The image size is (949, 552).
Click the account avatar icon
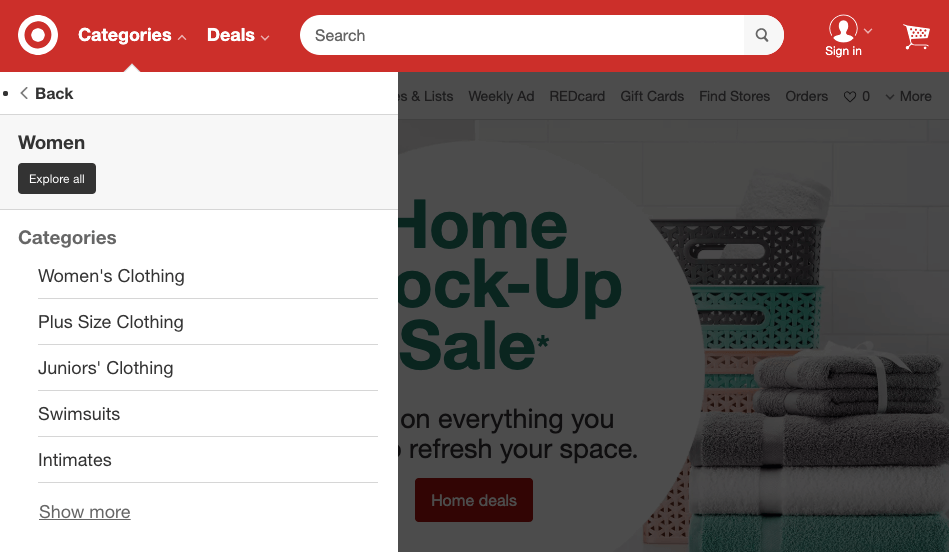843,28
